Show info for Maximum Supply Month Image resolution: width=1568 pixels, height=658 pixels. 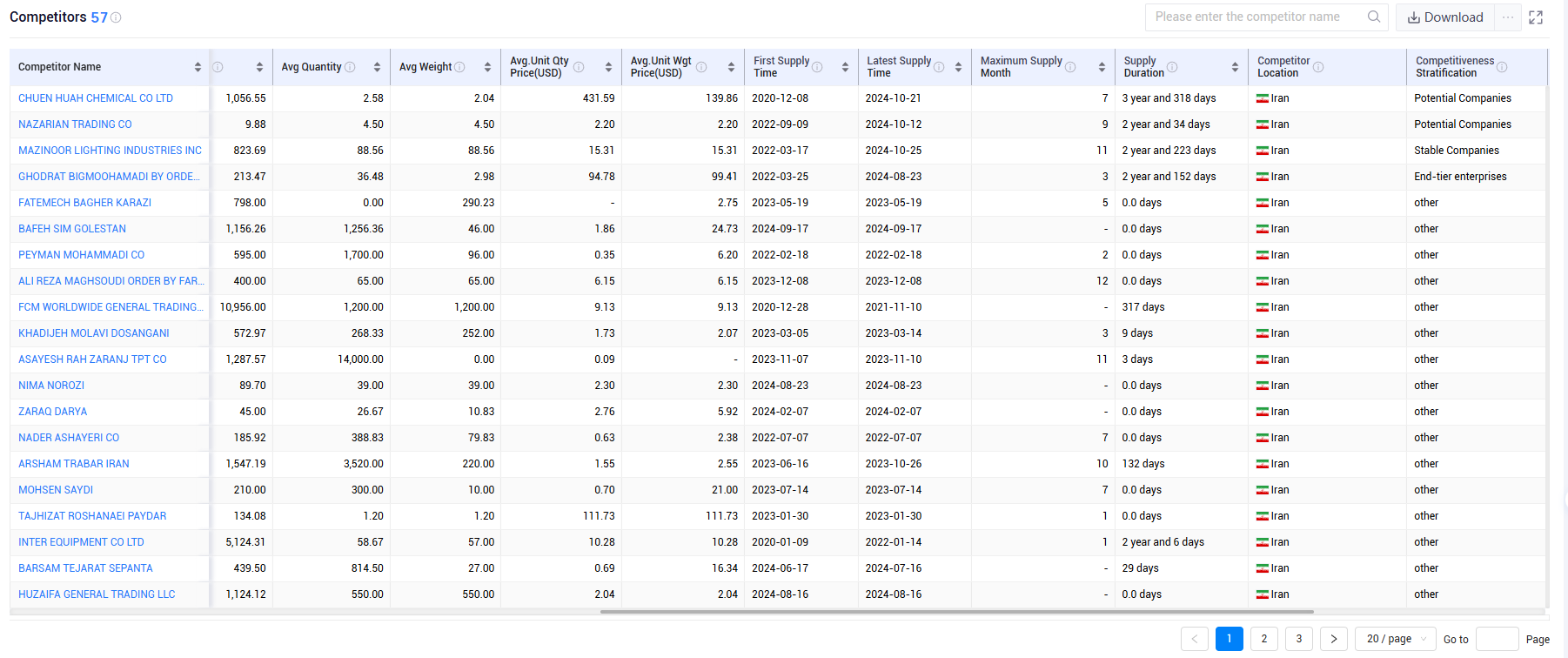pos(1070,67)
